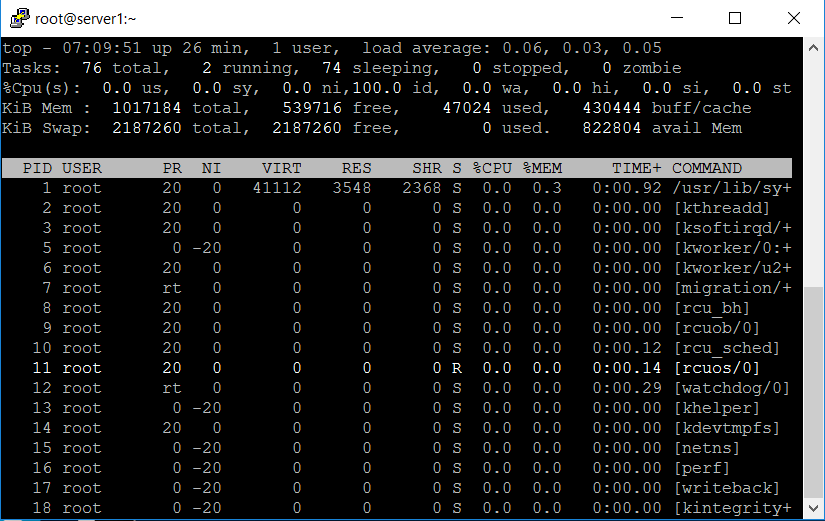This screenshot has height=521, width=825.
Task: Click the 41112 VIRT value
Action: (x=277, y=188)
